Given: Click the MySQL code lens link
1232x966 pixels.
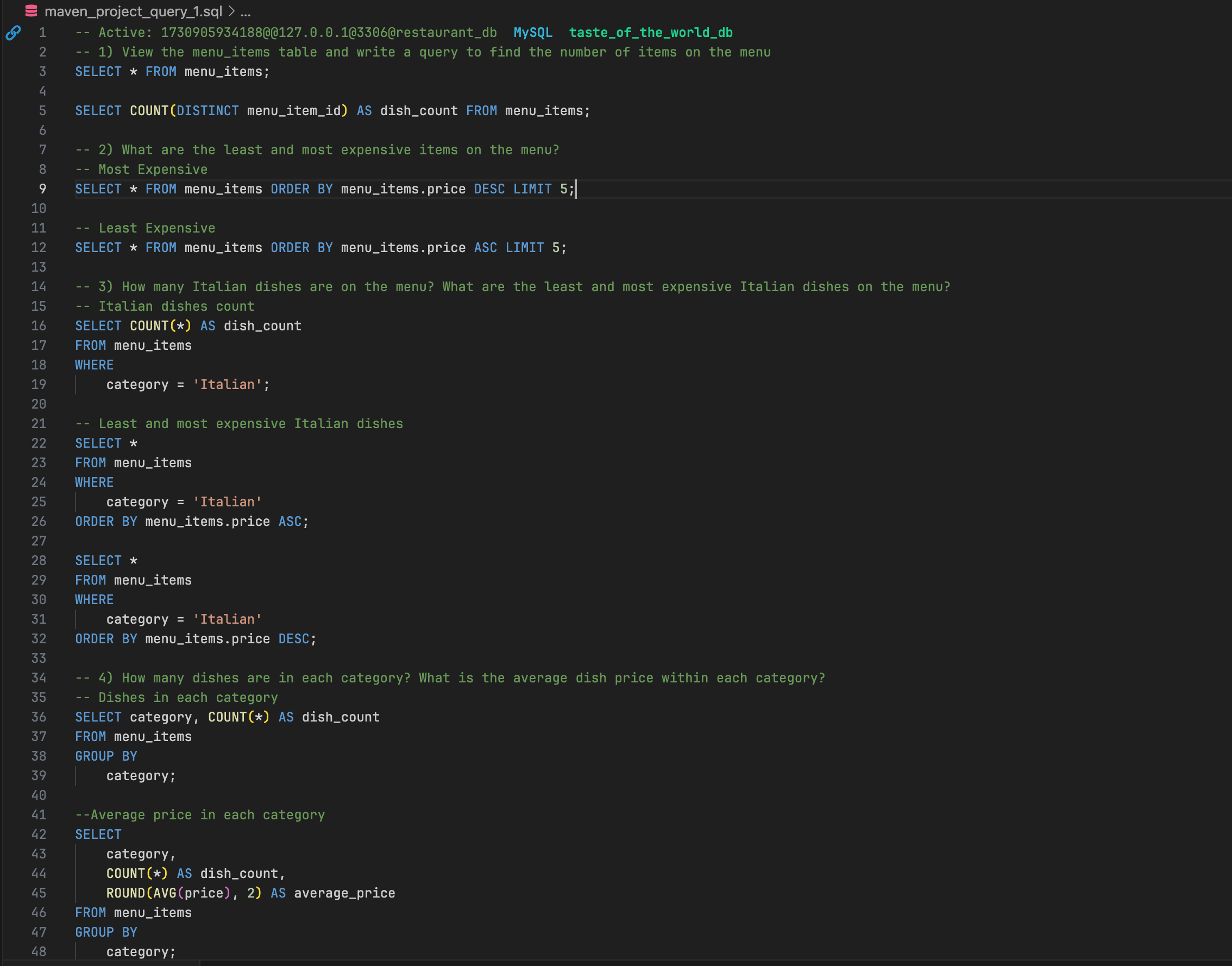Looking at the screenshot, I should pos(532,33).
